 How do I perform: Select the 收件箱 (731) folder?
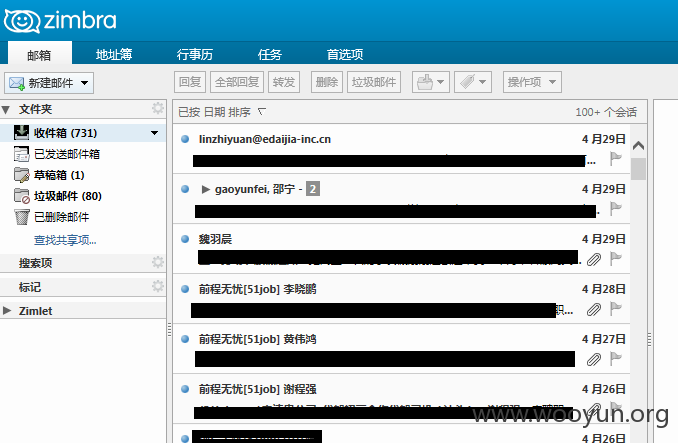pyautogui.click(x=83, y=133)
